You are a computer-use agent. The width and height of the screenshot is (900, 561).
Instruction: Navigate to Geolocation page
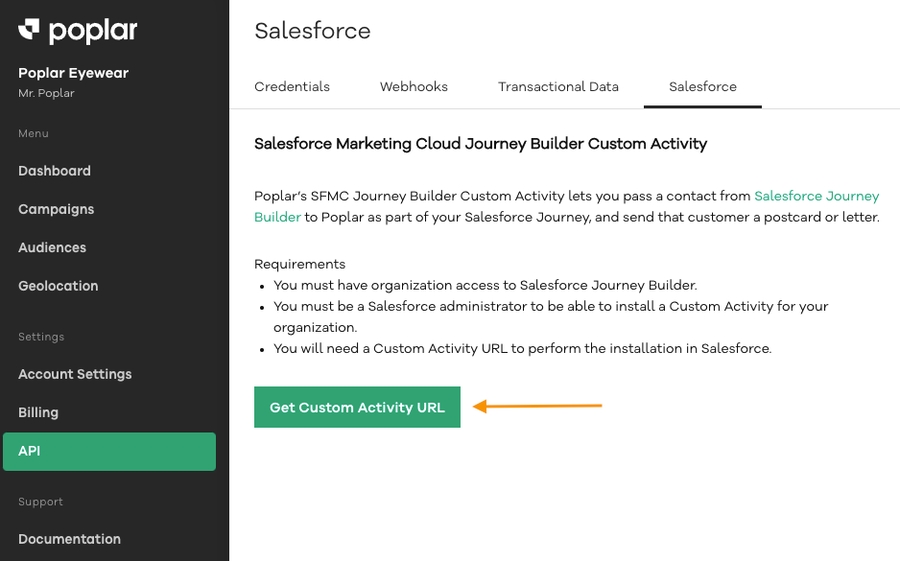tap(58, 286)
